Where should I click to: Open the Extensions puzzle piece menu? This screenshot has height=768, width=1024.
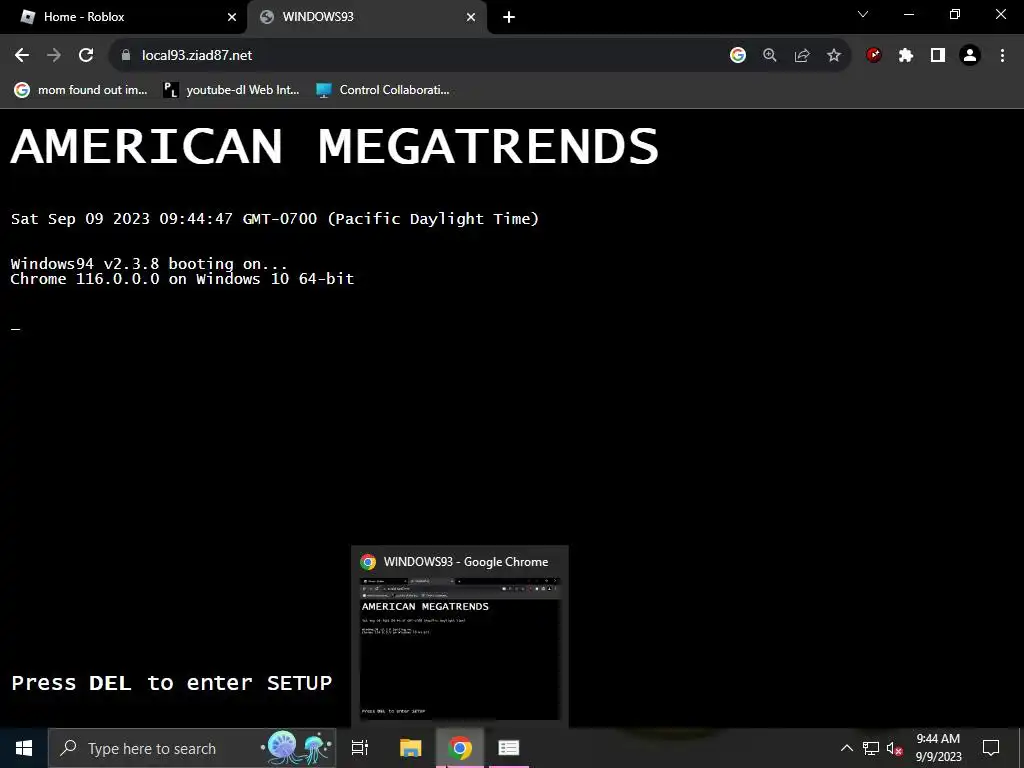906,56
